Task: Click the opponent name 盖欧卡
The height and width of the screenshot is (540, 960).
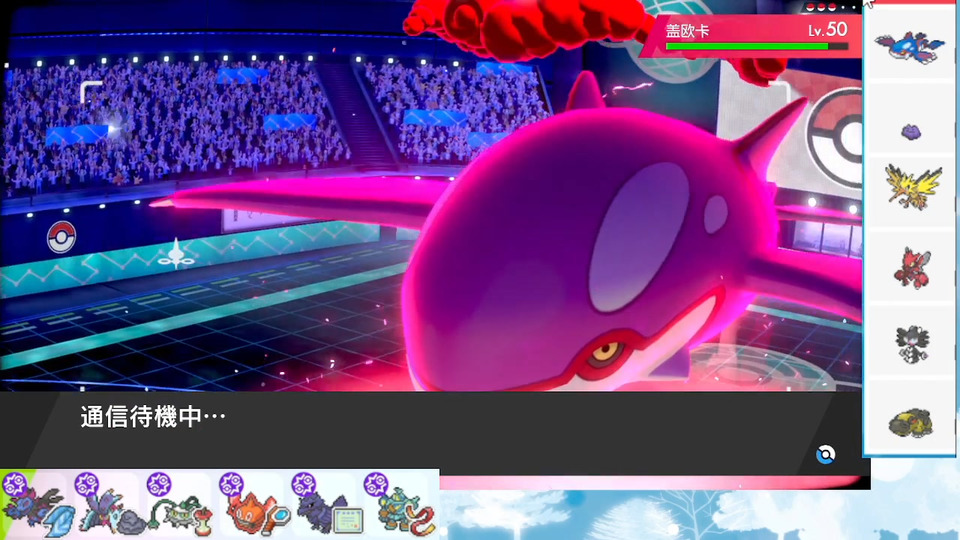Action: [x=688, y=31]
